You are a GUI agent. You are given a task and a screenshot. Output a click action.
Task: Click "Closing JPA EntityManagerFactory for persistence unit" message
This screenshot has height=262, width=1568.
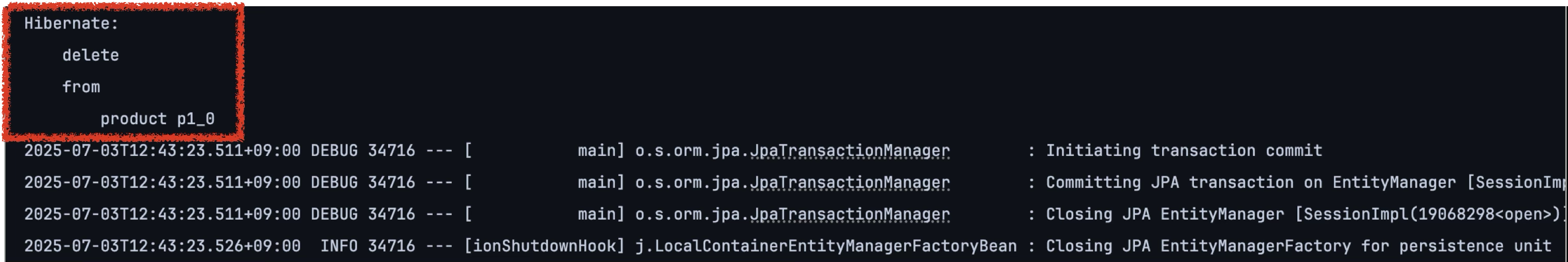click(1298, 245)
